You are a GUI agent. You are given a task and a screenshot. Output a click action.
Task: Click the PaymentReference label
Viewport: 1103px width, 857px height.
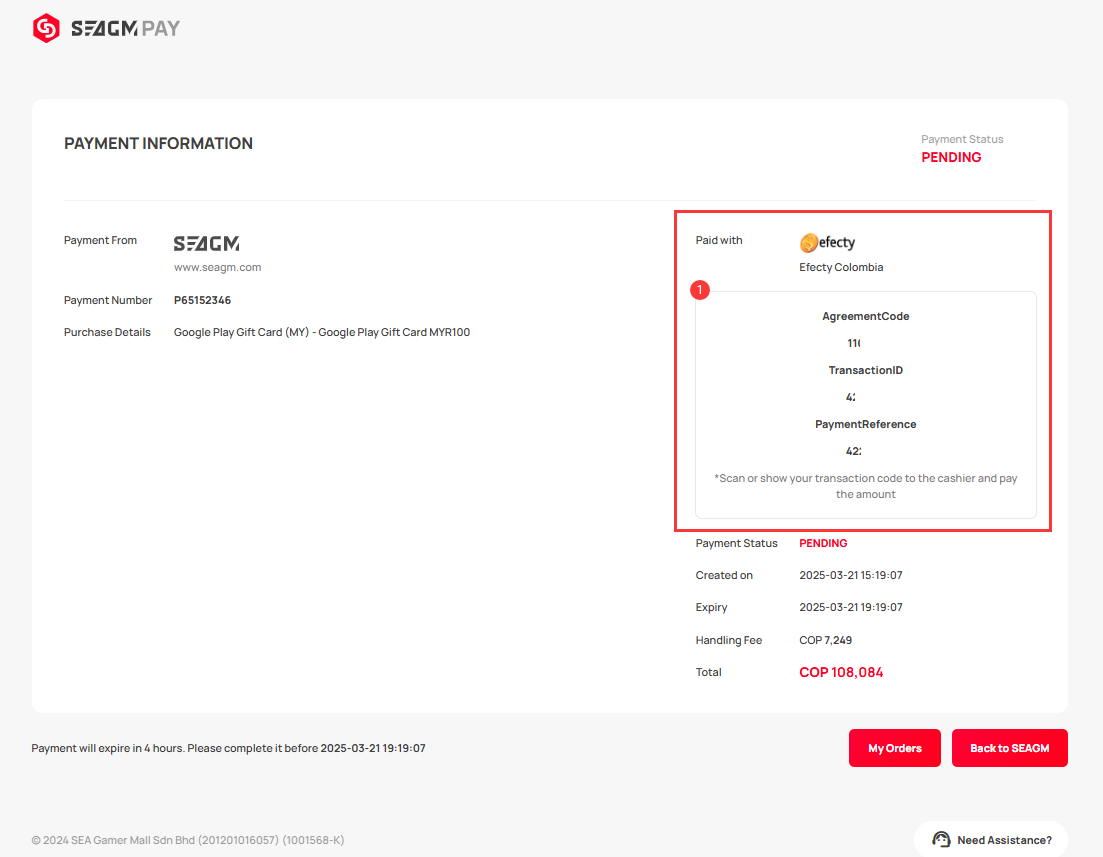click(x=865, y=424)
